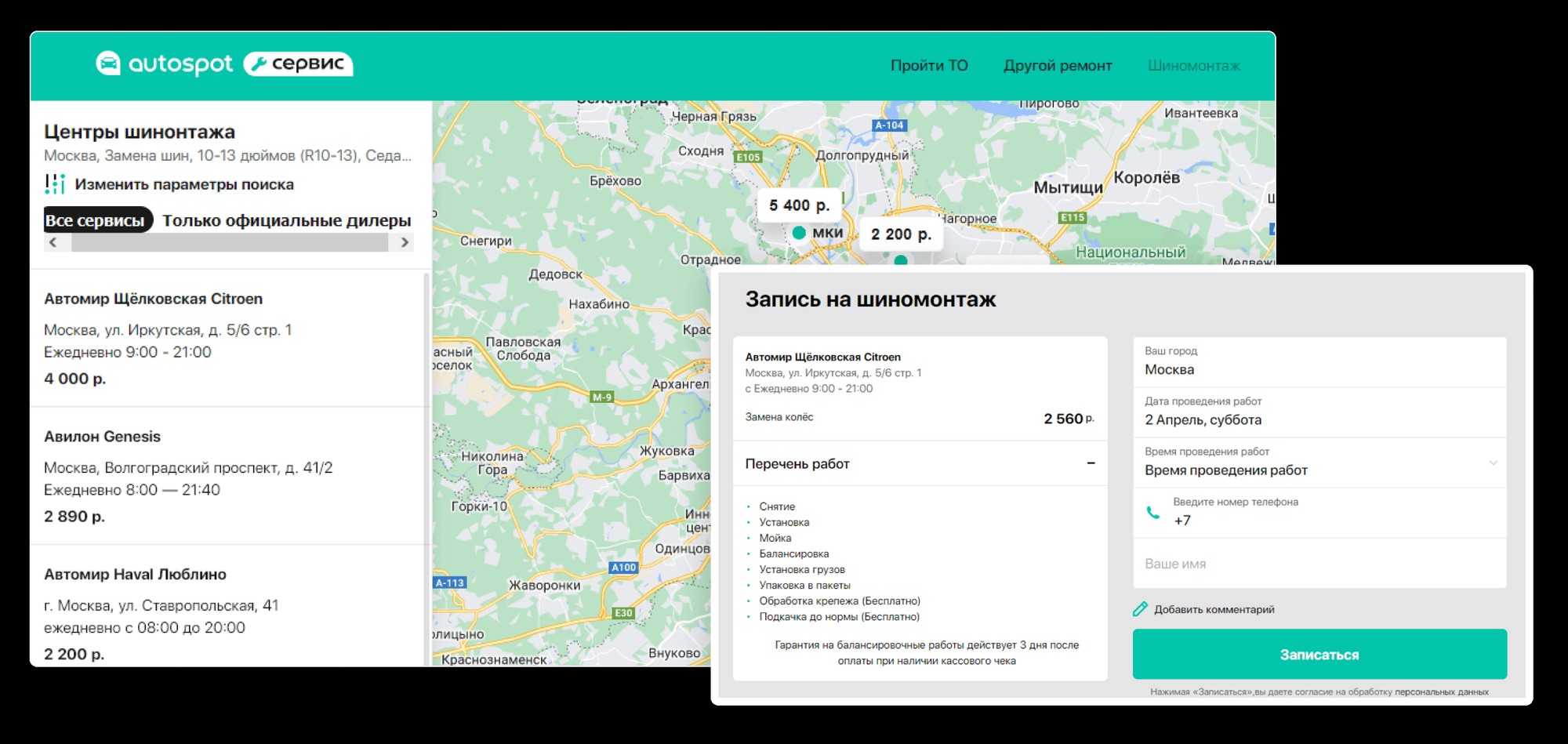Viewport: 1568px width, 744px height.
Task: Click the pencil icon for adding comment
Action: [1140, 609]
